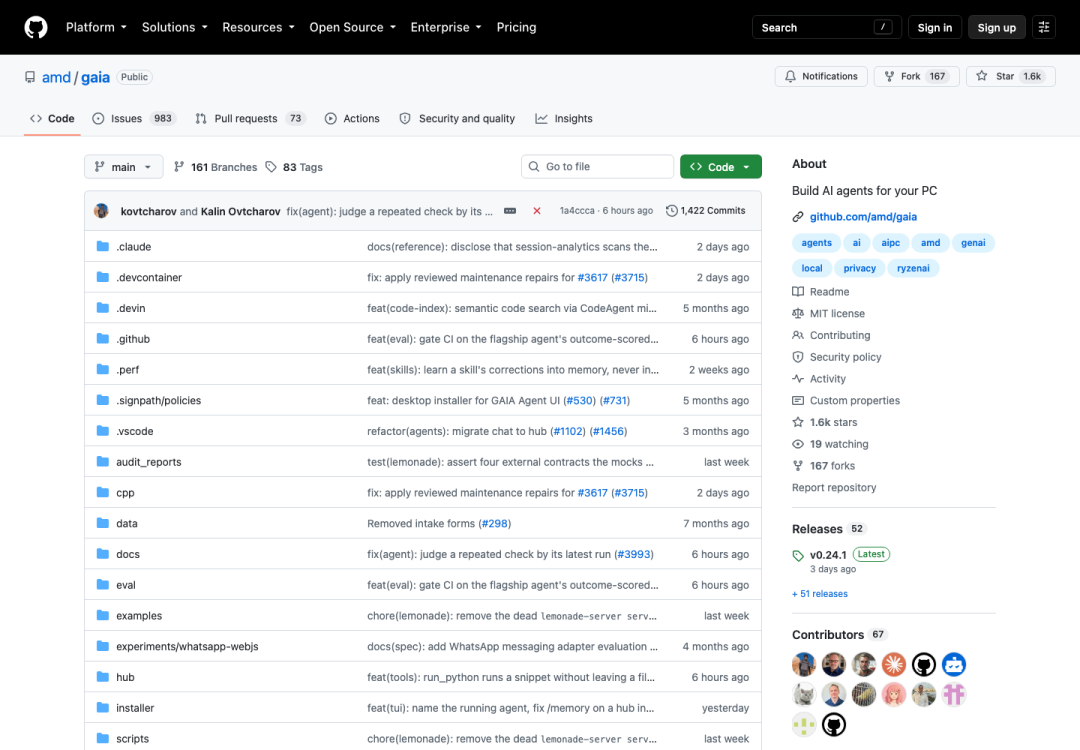Viewport: 1080px width, 750px height.
Task: Click the privacy topic tag
Action: pyautogui.click(x=860, y=269)
